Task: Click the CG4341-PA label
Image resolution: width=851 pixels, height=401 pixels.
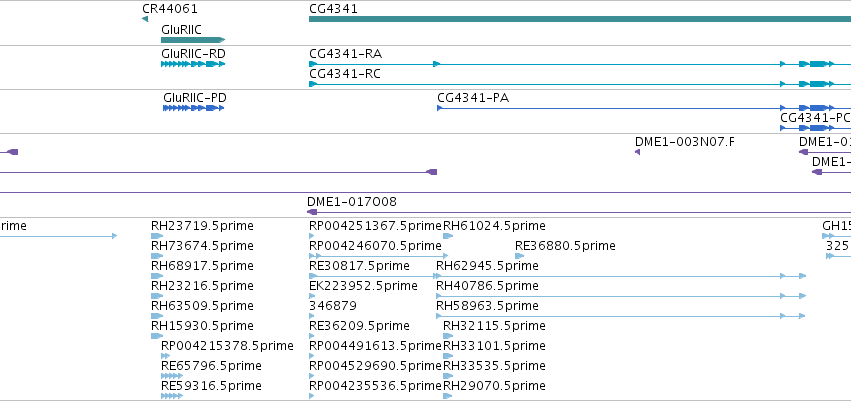Action: tap(473, 98)
